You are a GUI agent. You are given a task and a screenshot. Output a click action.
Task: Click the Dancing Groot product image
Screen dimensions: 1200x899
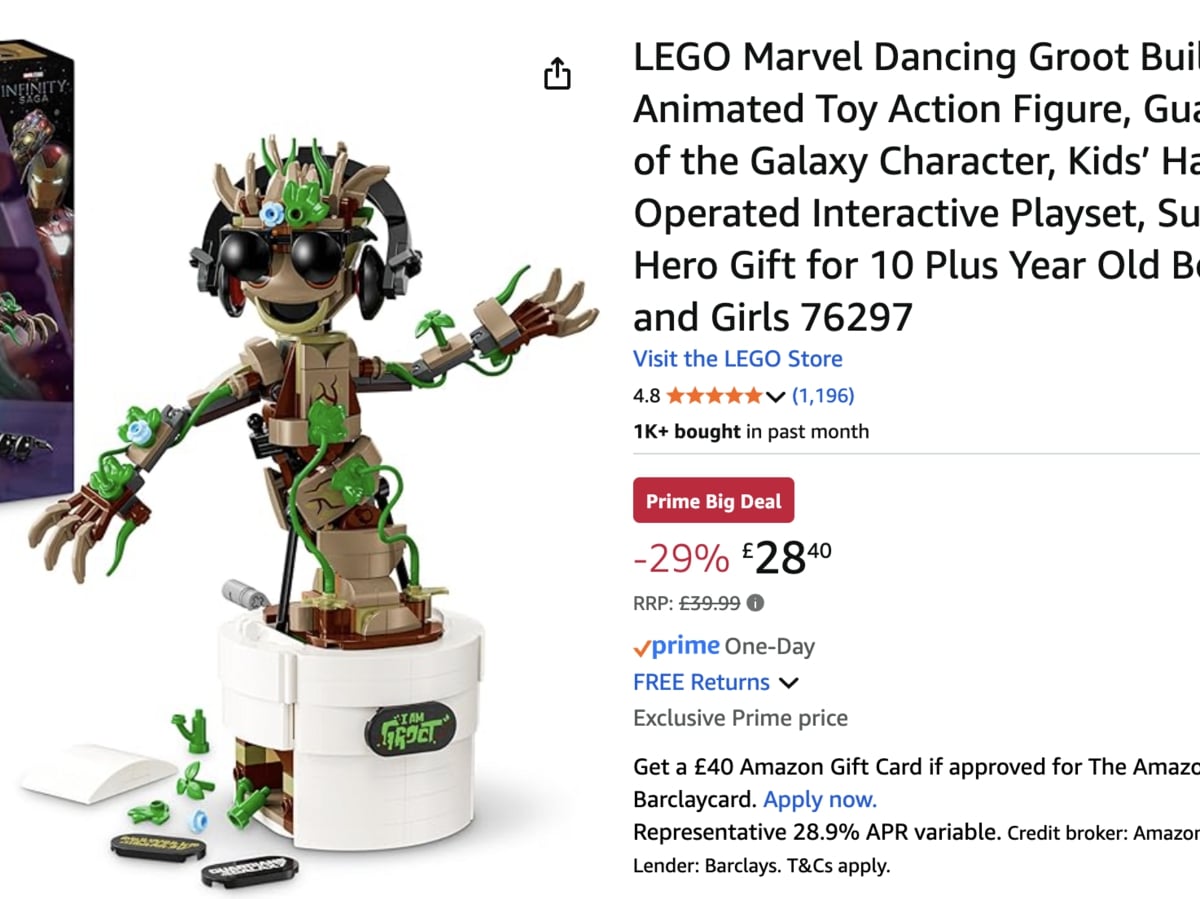(x=300, y=450)
